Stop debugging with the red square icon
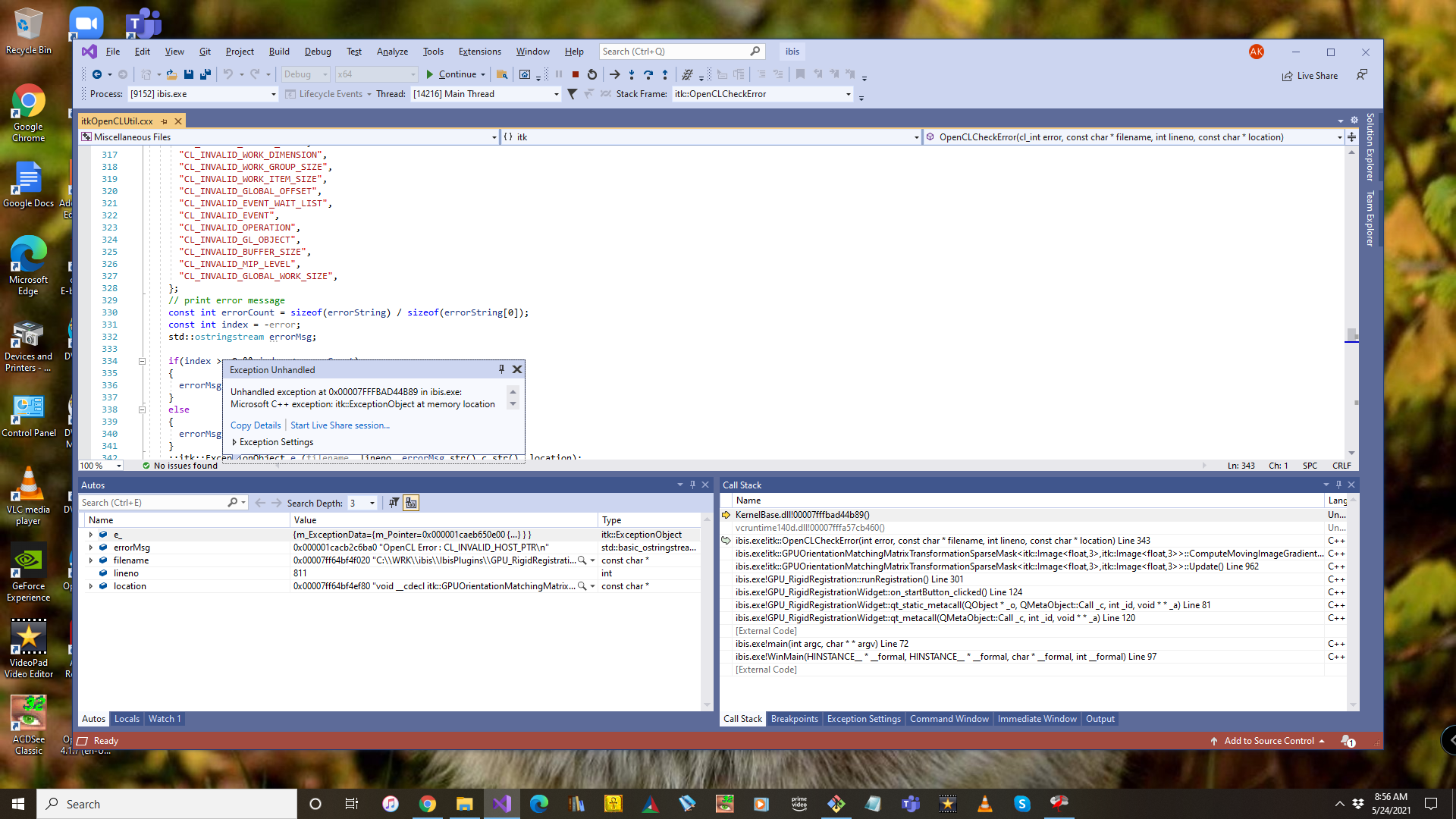This screenshot has height=819, width=1456. point(576,74)
